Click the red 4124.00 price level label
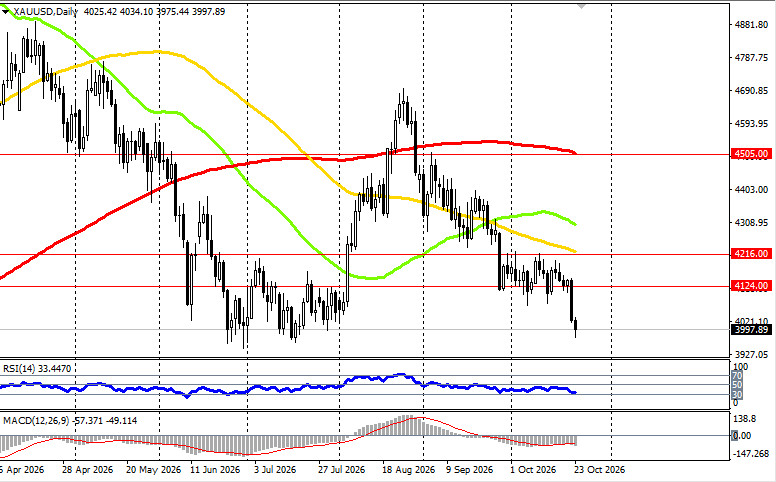Screen dimensions: 776x482 pos(751,286)
